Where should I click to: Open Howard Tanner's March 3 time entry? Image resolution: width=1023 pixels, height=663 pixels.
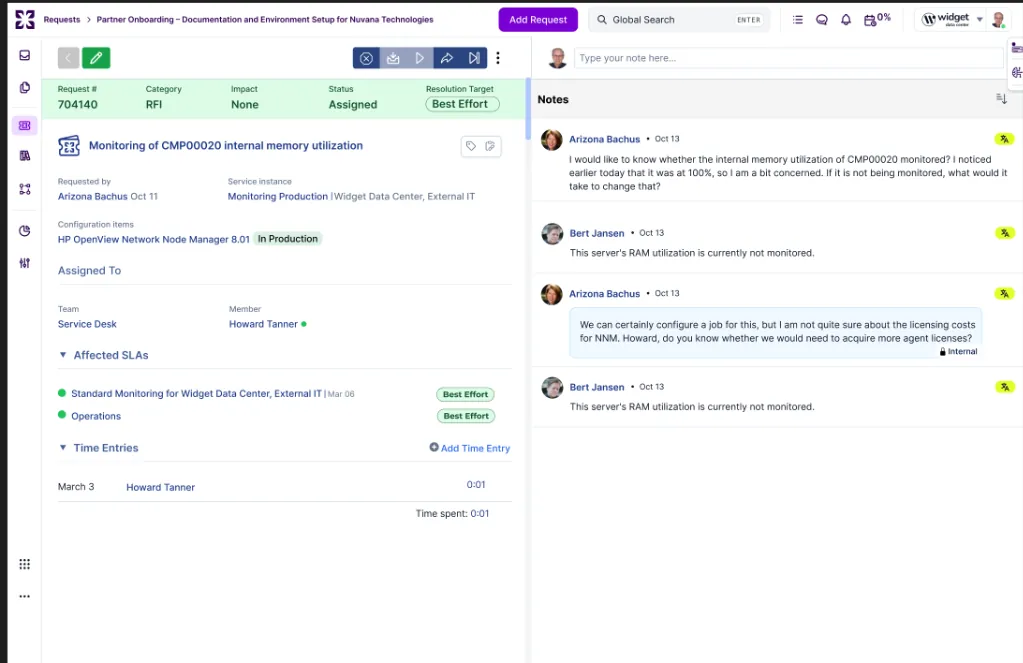click(160, 487)
